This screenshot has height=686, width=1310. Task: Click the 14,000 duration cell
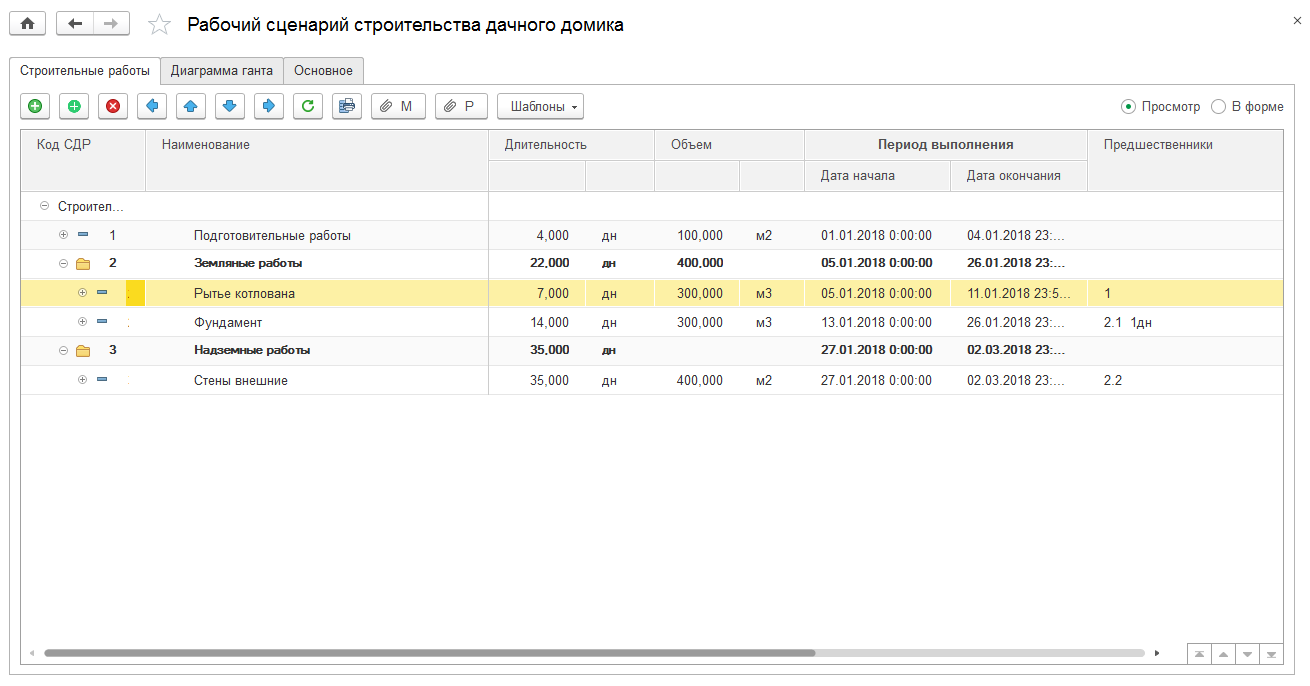pos(537,323)
